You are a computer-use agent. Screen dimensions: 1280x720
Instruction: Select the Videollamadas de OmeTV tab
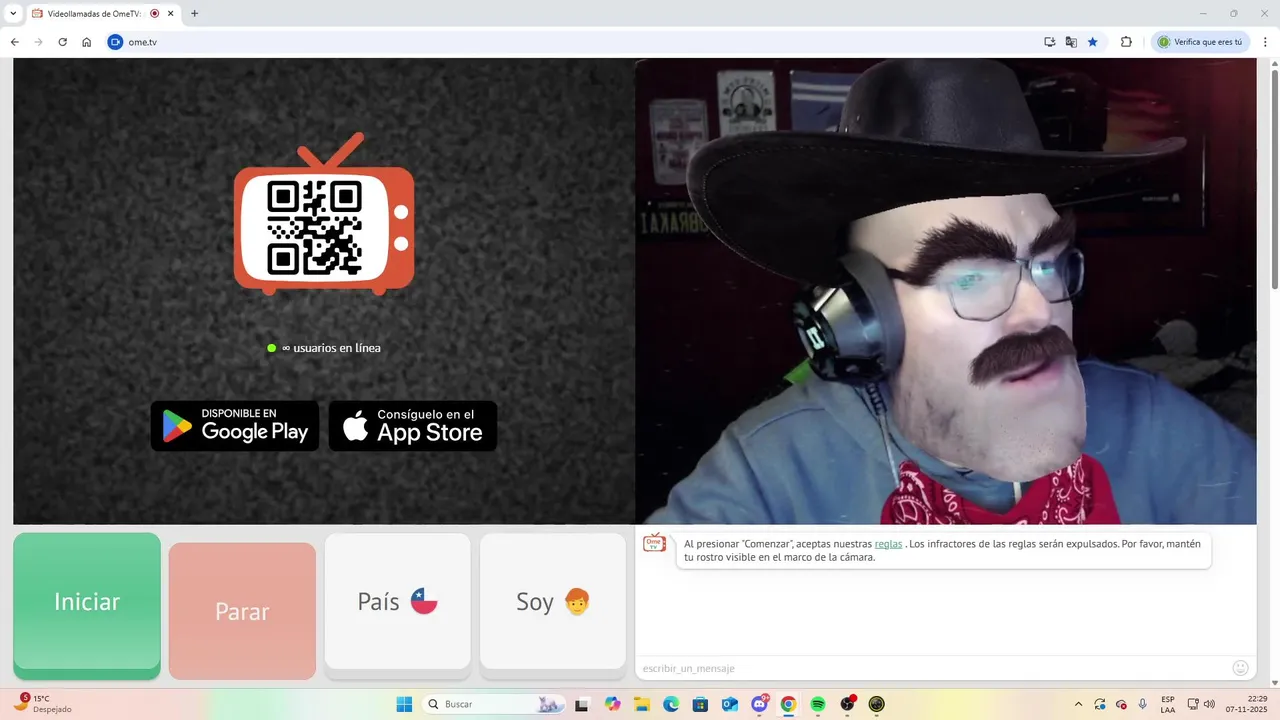point(103,14)
